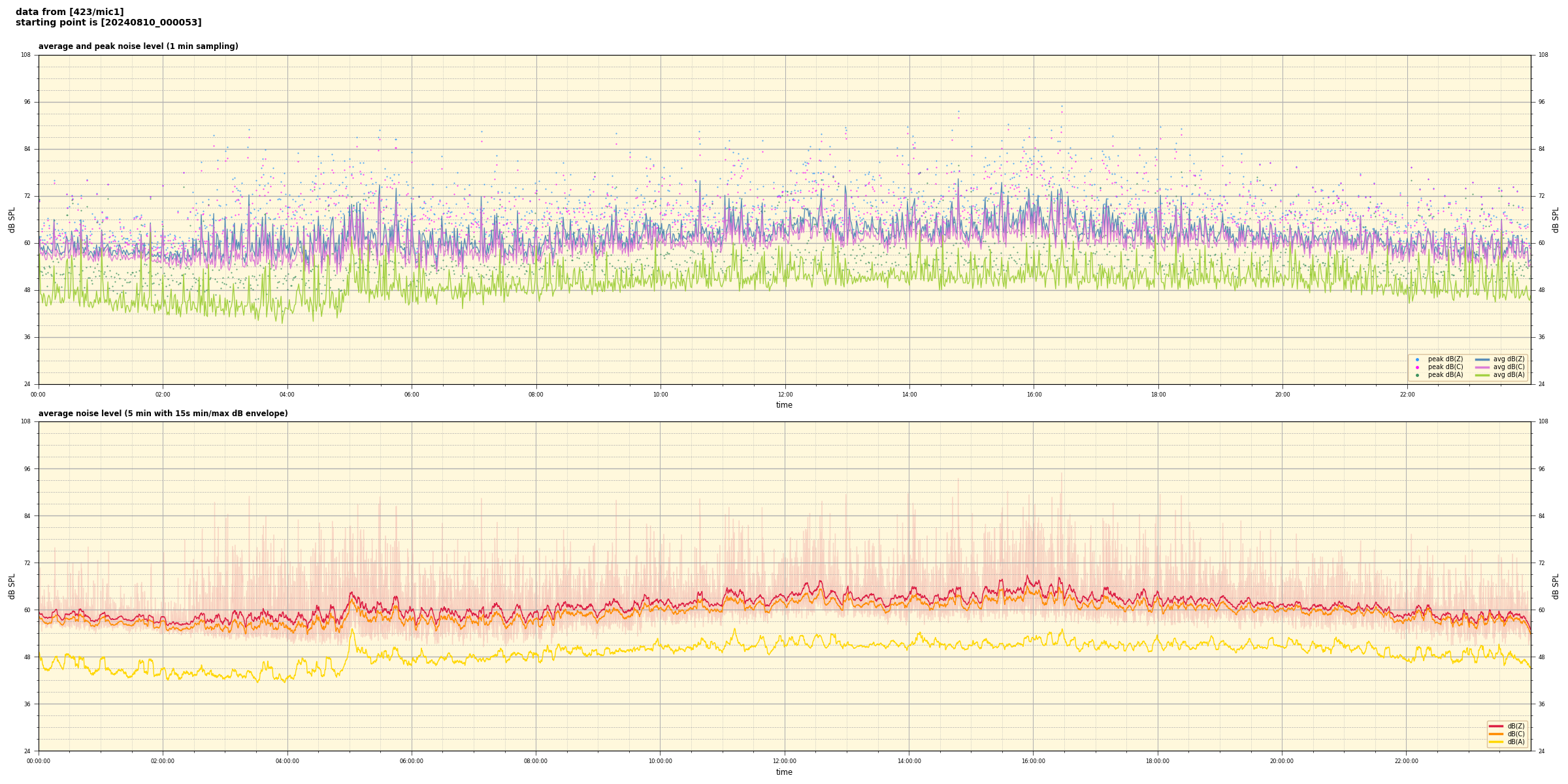
Task: Click the 'average noise level (5 min' chart title
Action: (163, 414)
